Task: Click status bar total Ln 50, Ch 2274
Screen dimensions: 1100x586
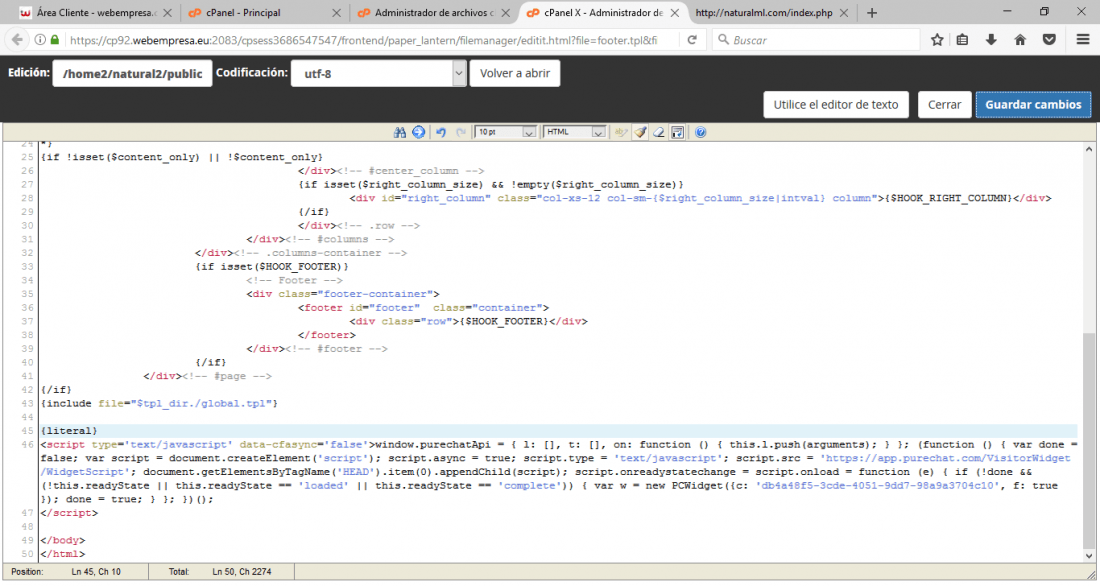Action: (x=241, y=572)
